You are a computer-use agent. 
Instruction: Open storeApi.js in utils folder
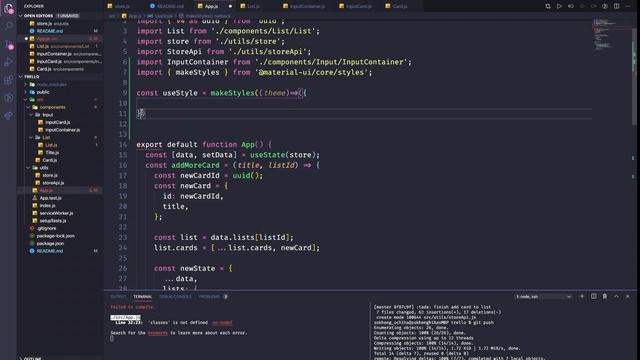coord(53,183)
